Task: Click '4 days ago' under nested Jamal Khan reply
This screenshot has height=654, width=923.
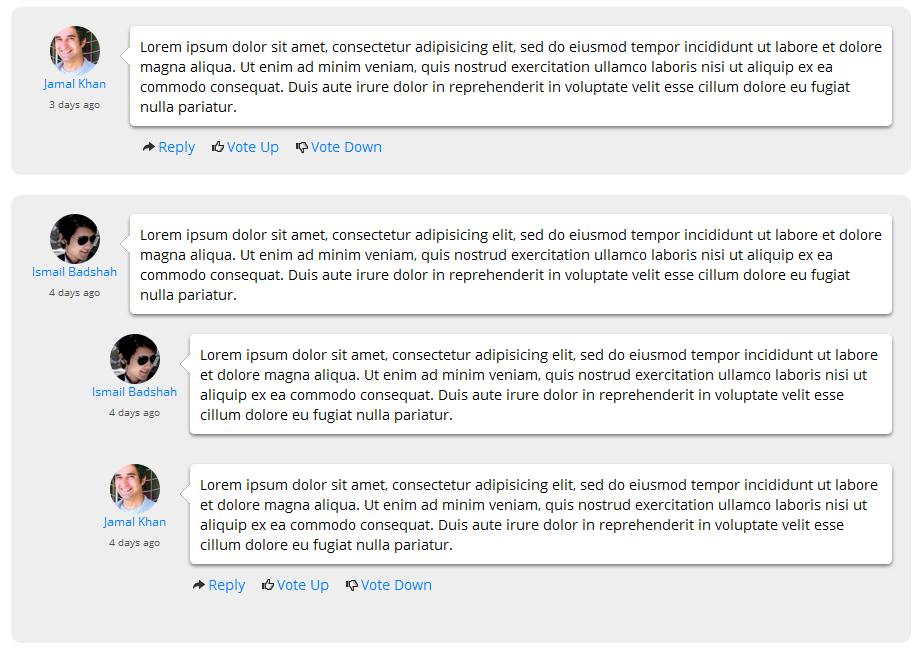Action: click(x=135, y=543)
